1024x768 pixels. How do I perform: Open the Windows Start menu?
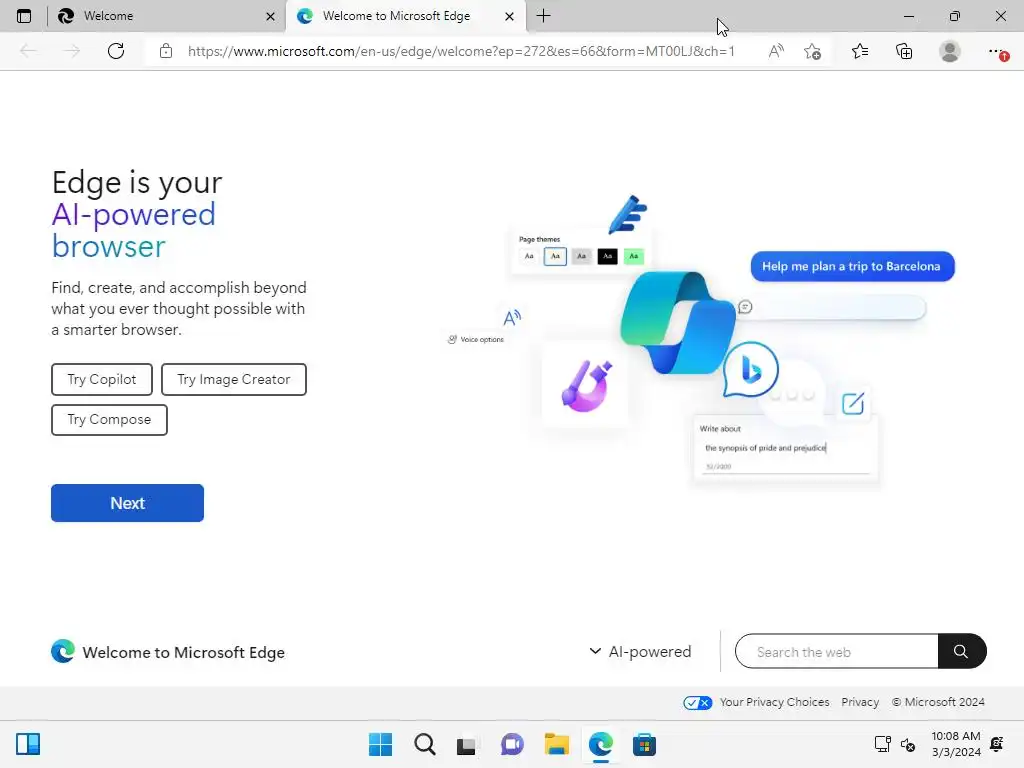click(x=380, y=744)
